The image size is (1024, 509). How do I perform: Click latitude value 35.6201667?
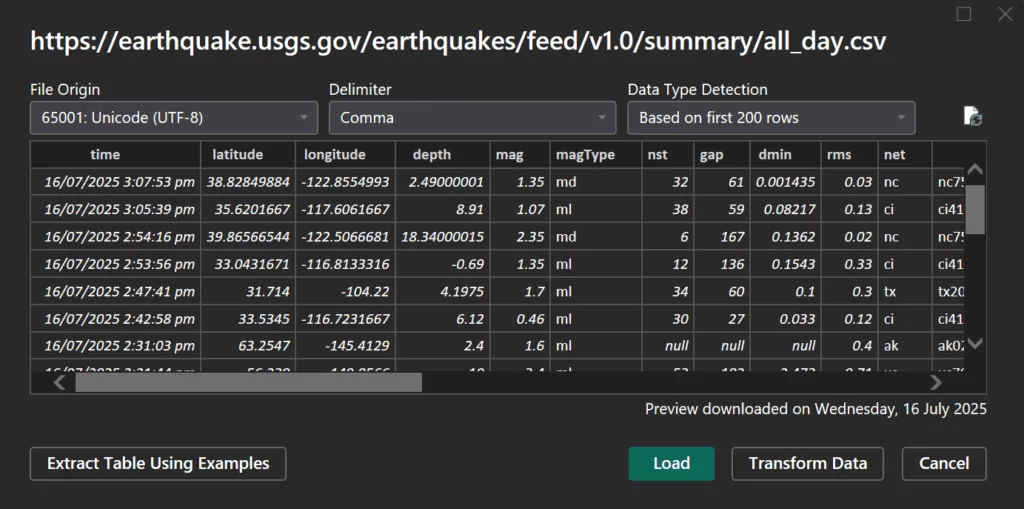pyautogui.click(x=248, y=209)
